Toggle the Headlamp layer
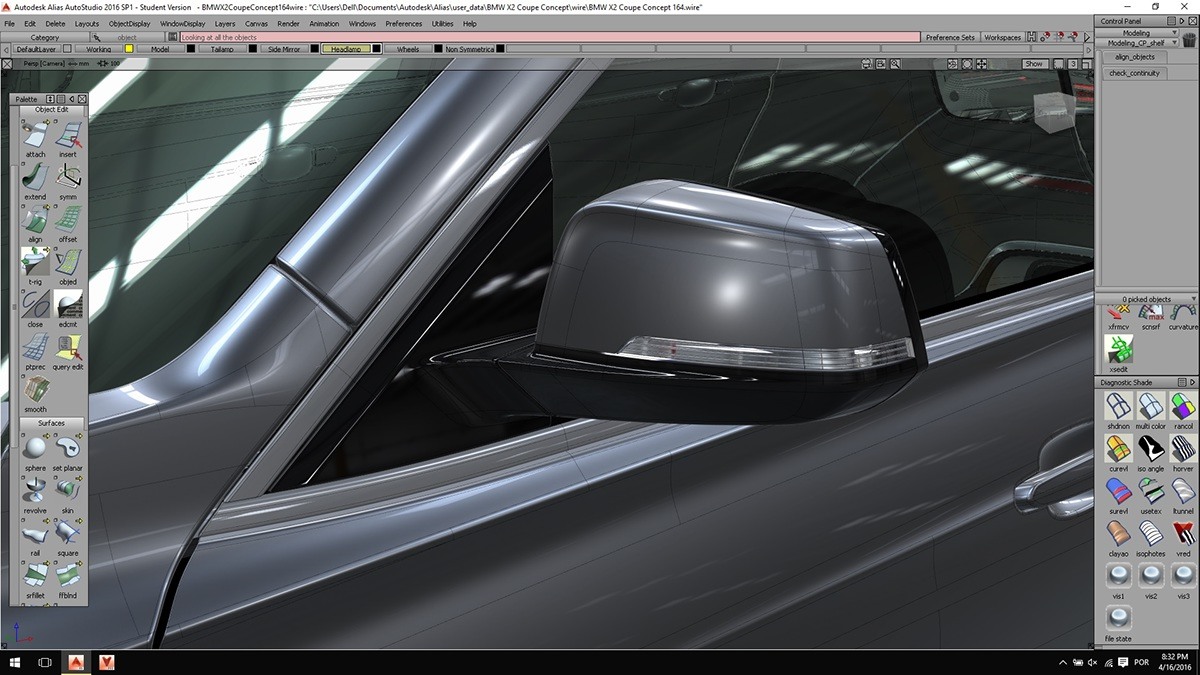 tap(348, 48)
